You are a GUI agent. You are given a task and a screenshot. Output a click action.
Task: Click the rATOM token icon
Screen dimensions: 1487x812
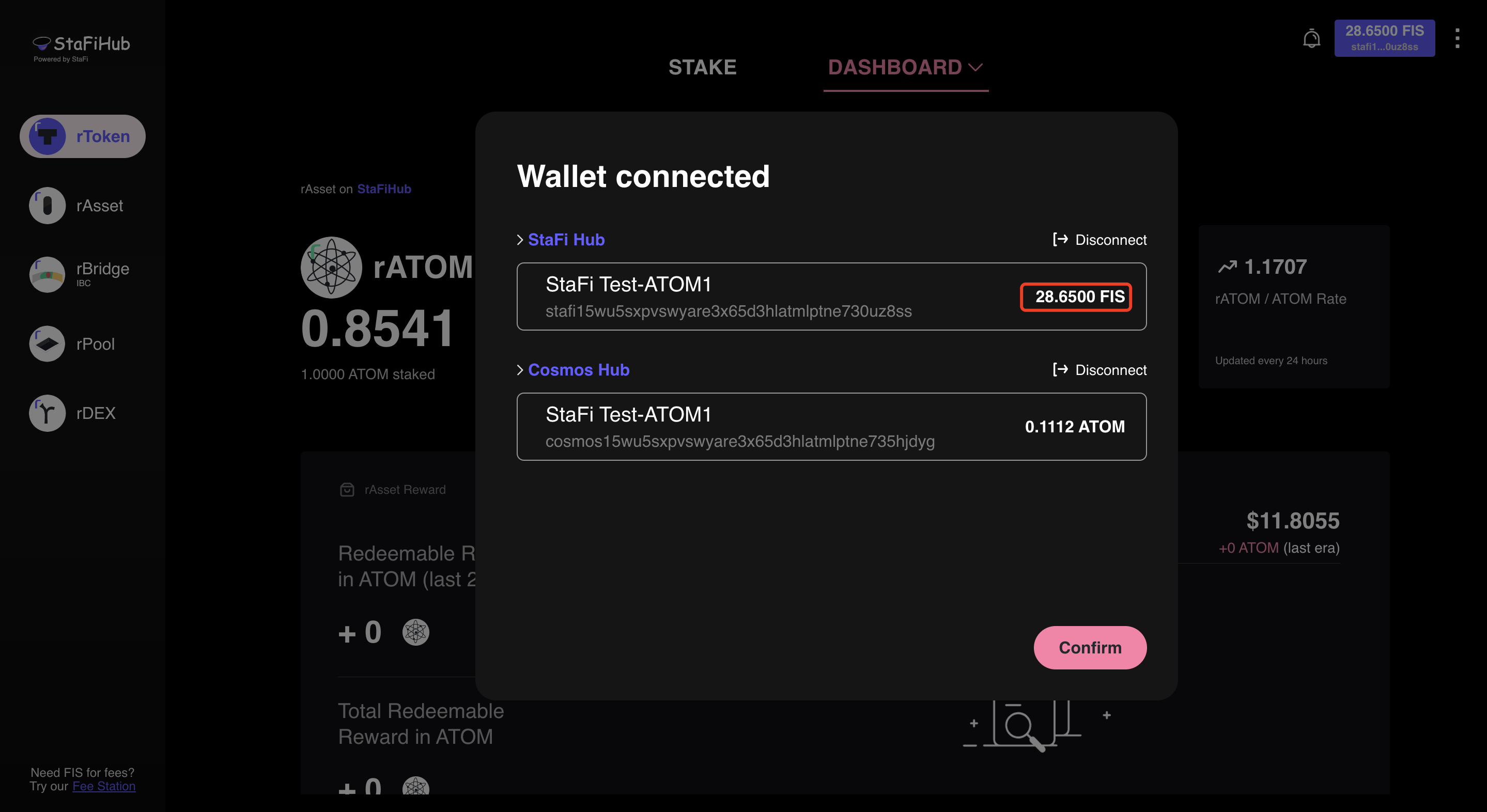331,267
